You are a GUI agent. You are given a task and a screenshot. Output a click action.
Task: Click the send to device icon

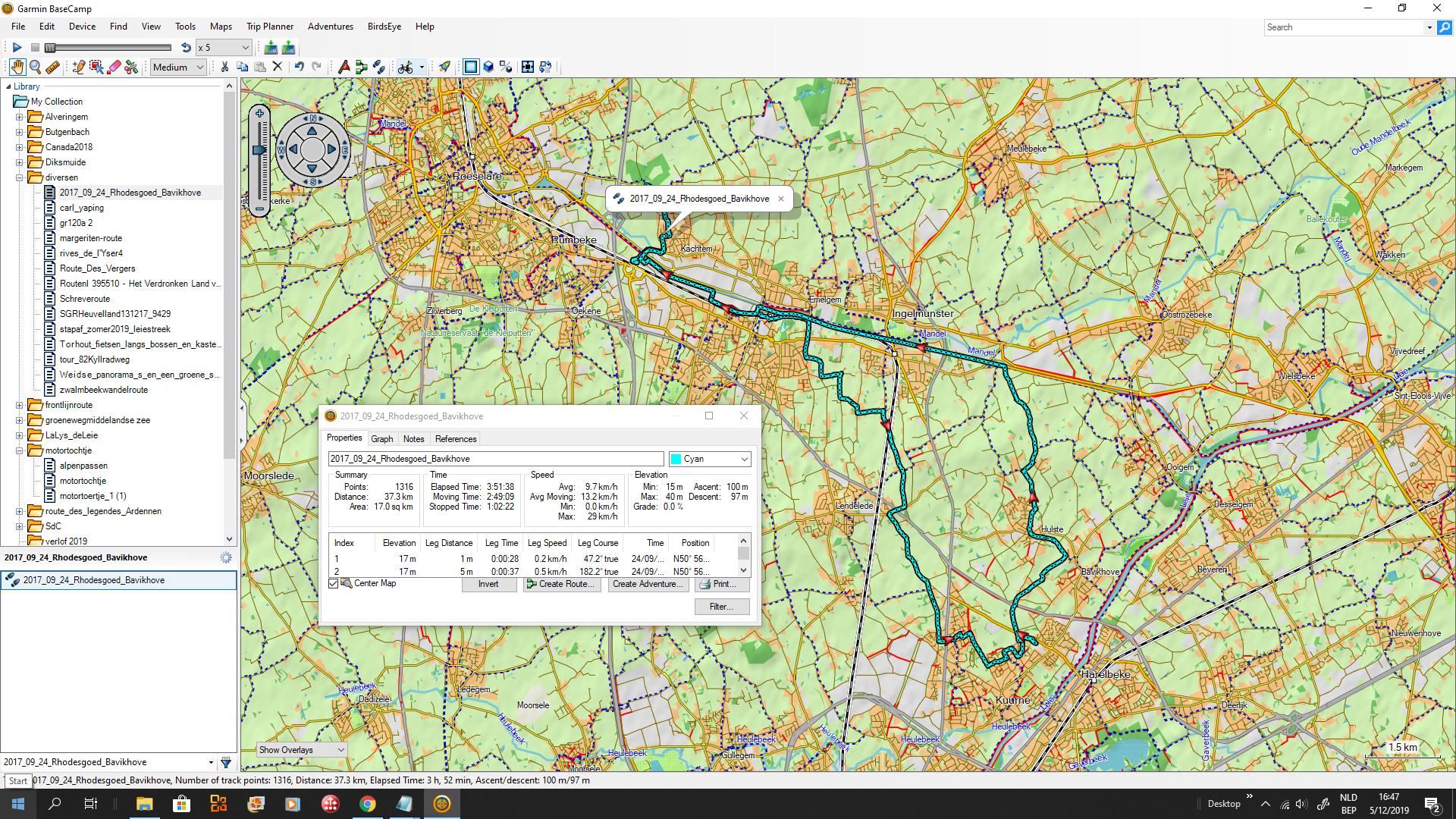click(271, 48)
